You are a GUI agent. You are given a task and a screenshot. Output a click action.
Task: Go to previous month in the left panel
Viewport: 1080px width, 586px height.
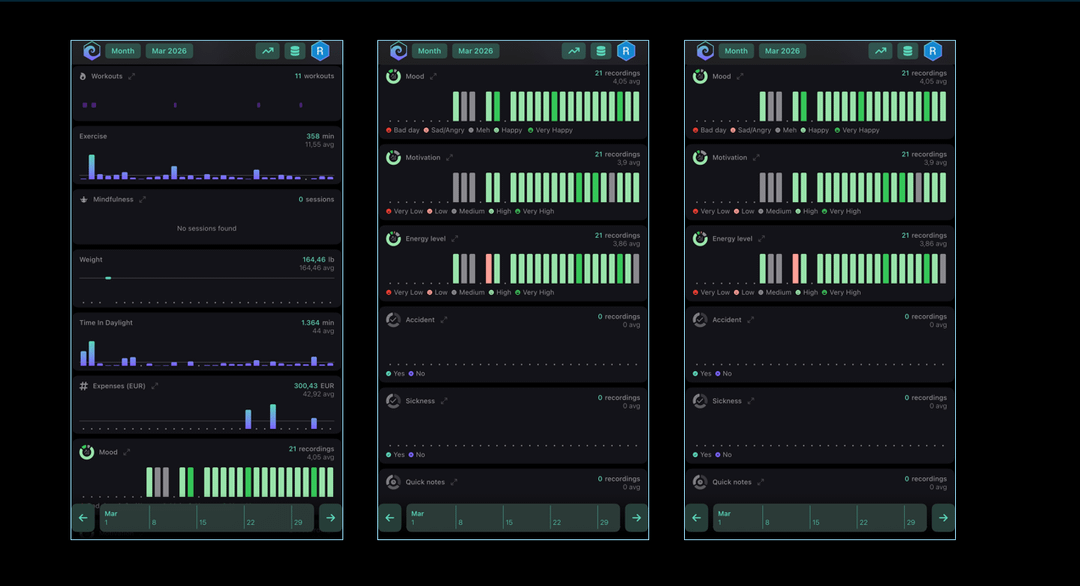click(83, 518)
